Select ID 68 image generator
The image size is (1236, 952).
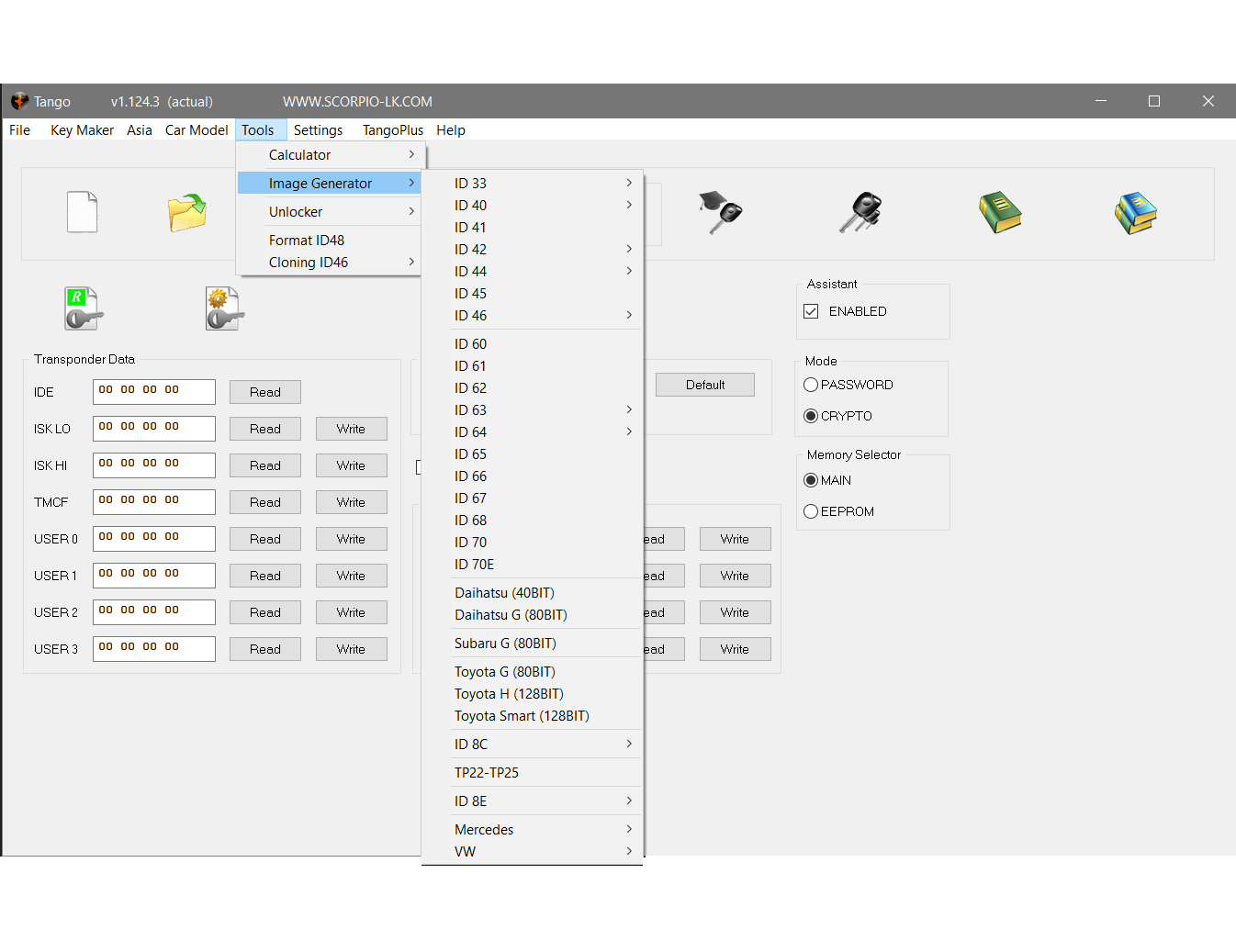click(533, 521)
